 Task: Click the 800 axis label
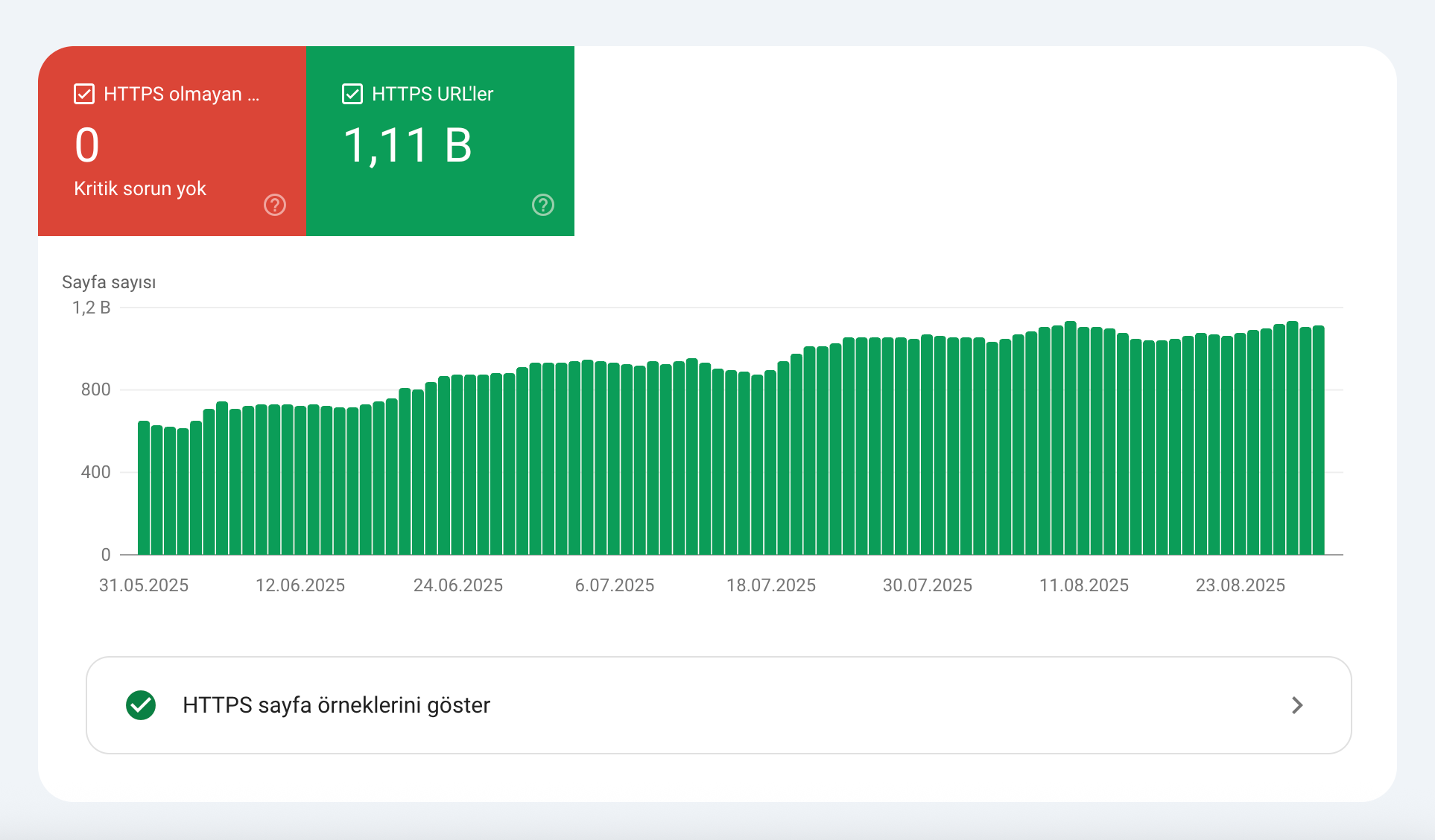pos(95,389)
